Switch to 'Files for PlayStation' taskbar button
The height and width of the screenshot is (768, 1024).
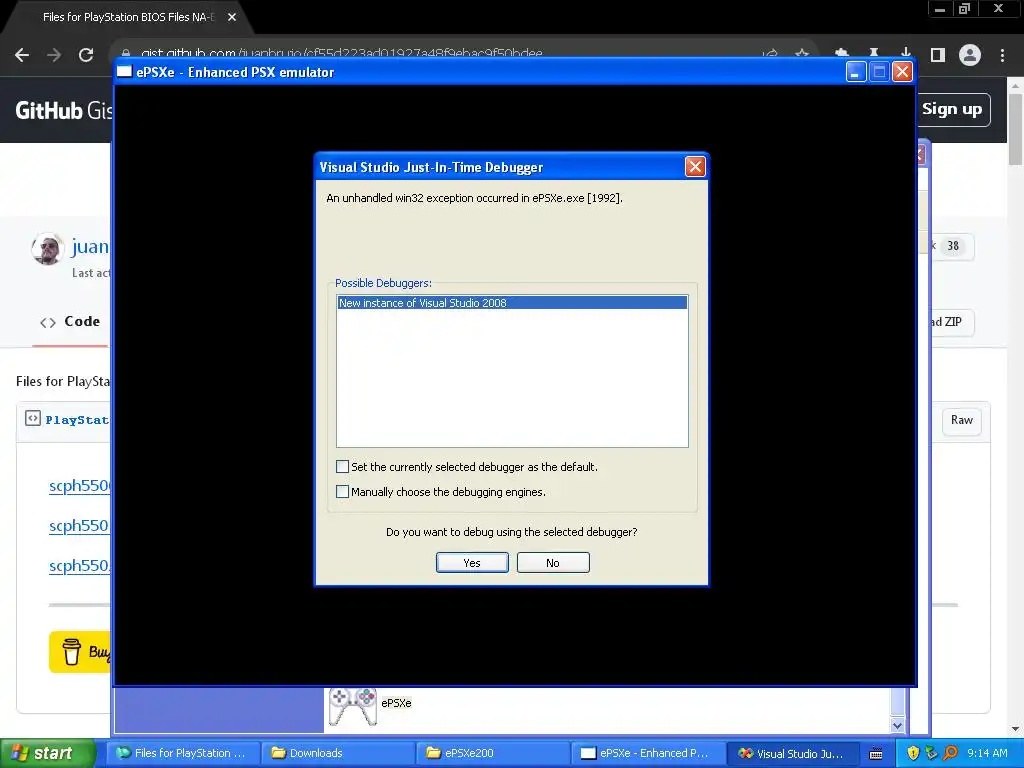[183, 753]
